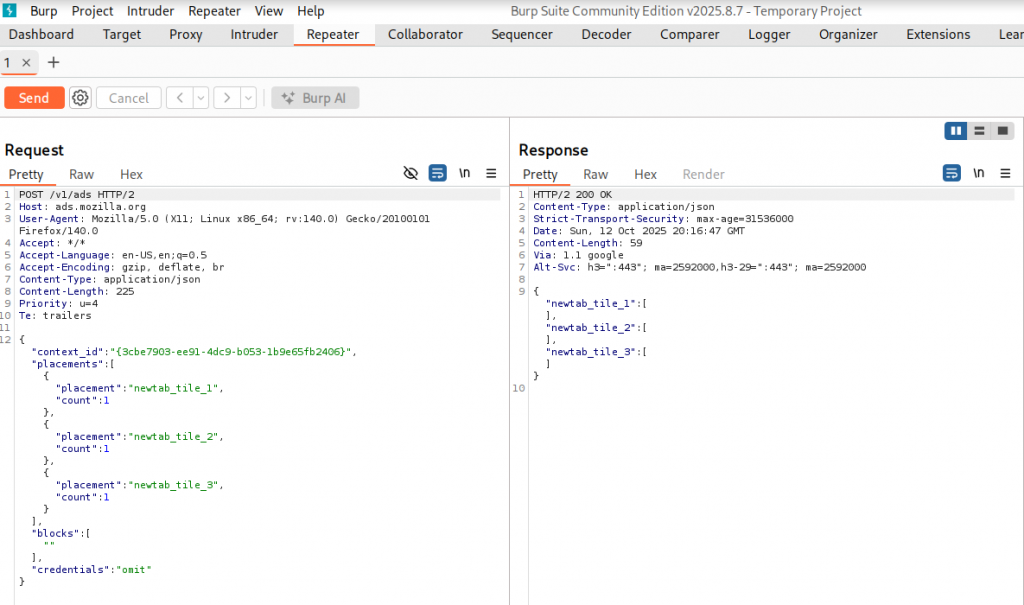Send the request
The width and height of the screenshot is (1024, 605).
click(34, 98)
